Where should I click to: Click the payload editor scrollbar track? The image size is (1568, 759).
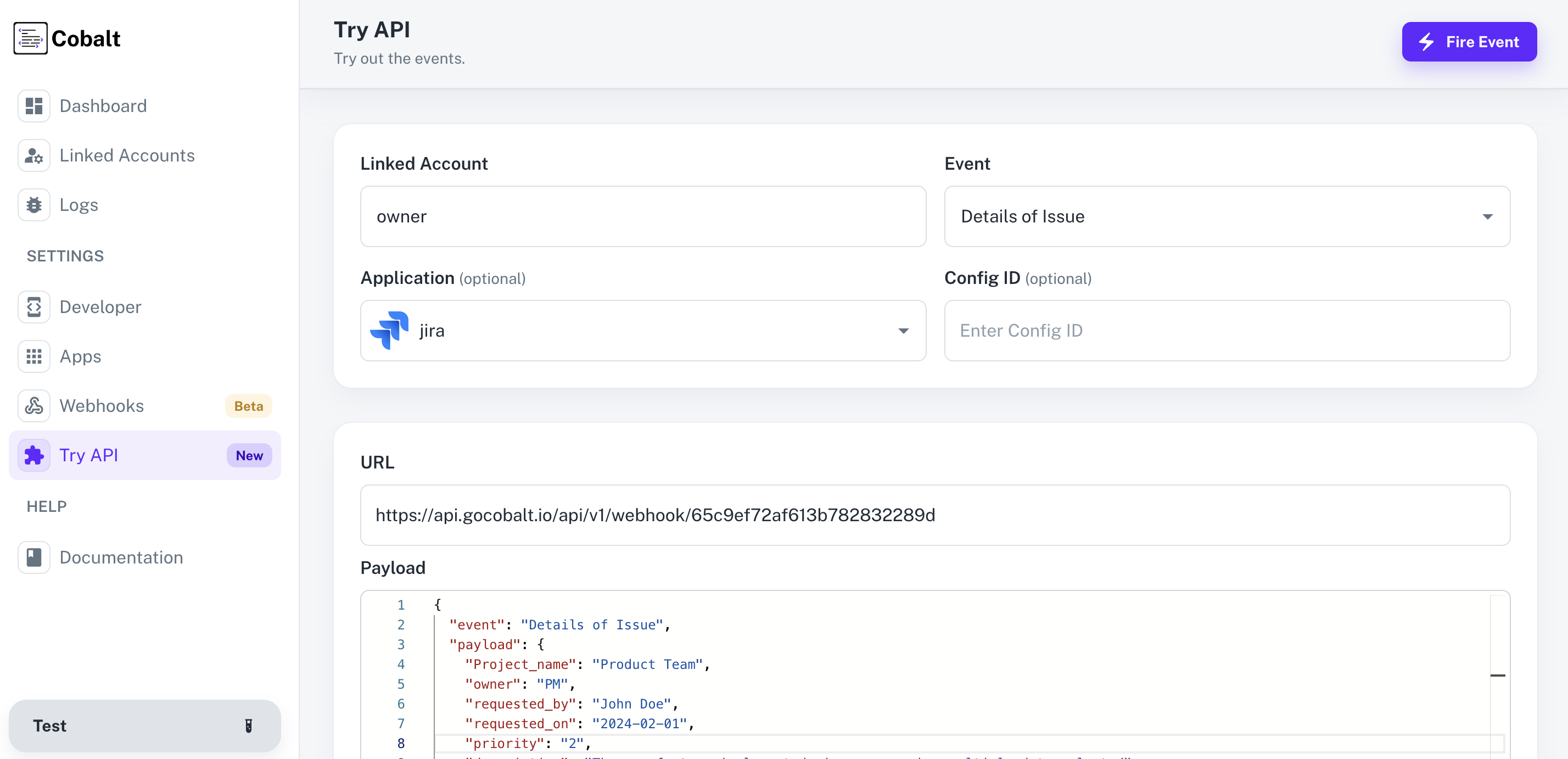1497,639
